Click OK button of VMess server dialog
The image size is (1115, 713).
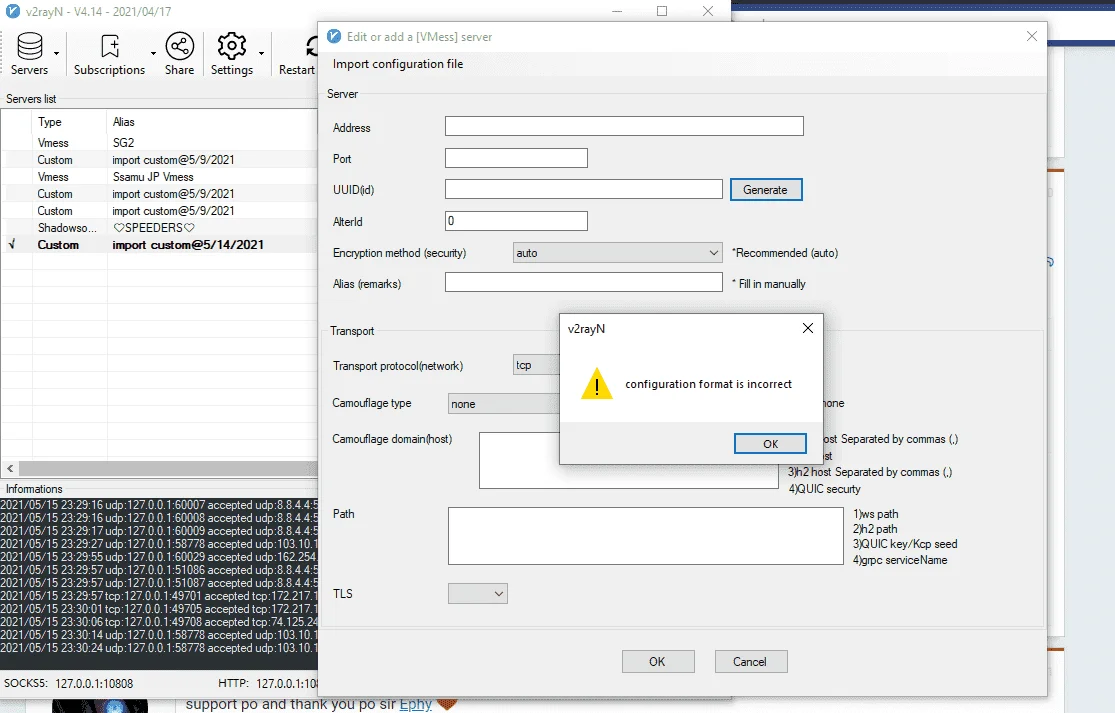click(x=658, y=662)
